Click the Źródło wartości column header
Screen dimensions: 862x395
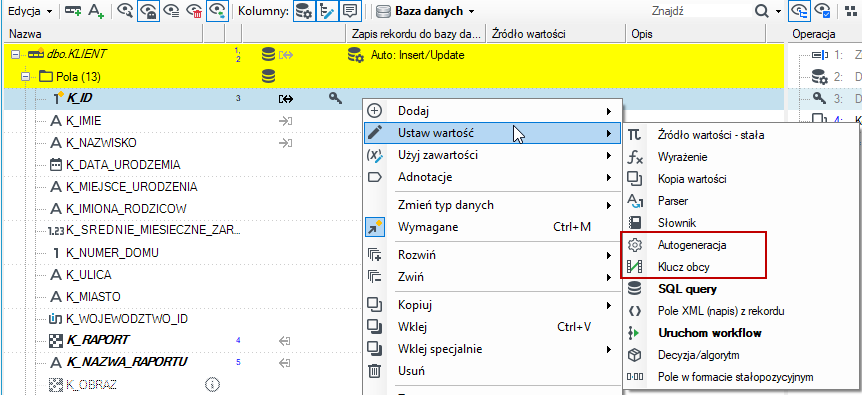click(556, 34)
